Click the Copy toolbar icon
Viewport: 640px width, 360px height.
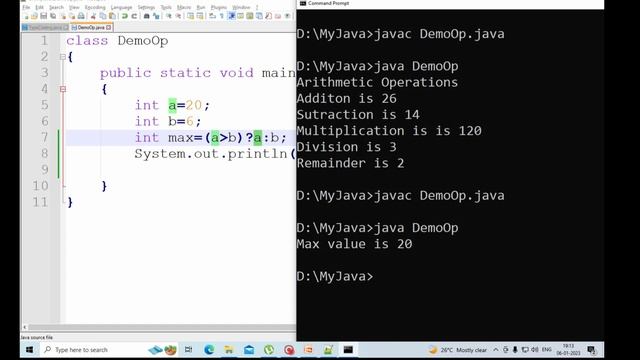[x=103, y=16]
